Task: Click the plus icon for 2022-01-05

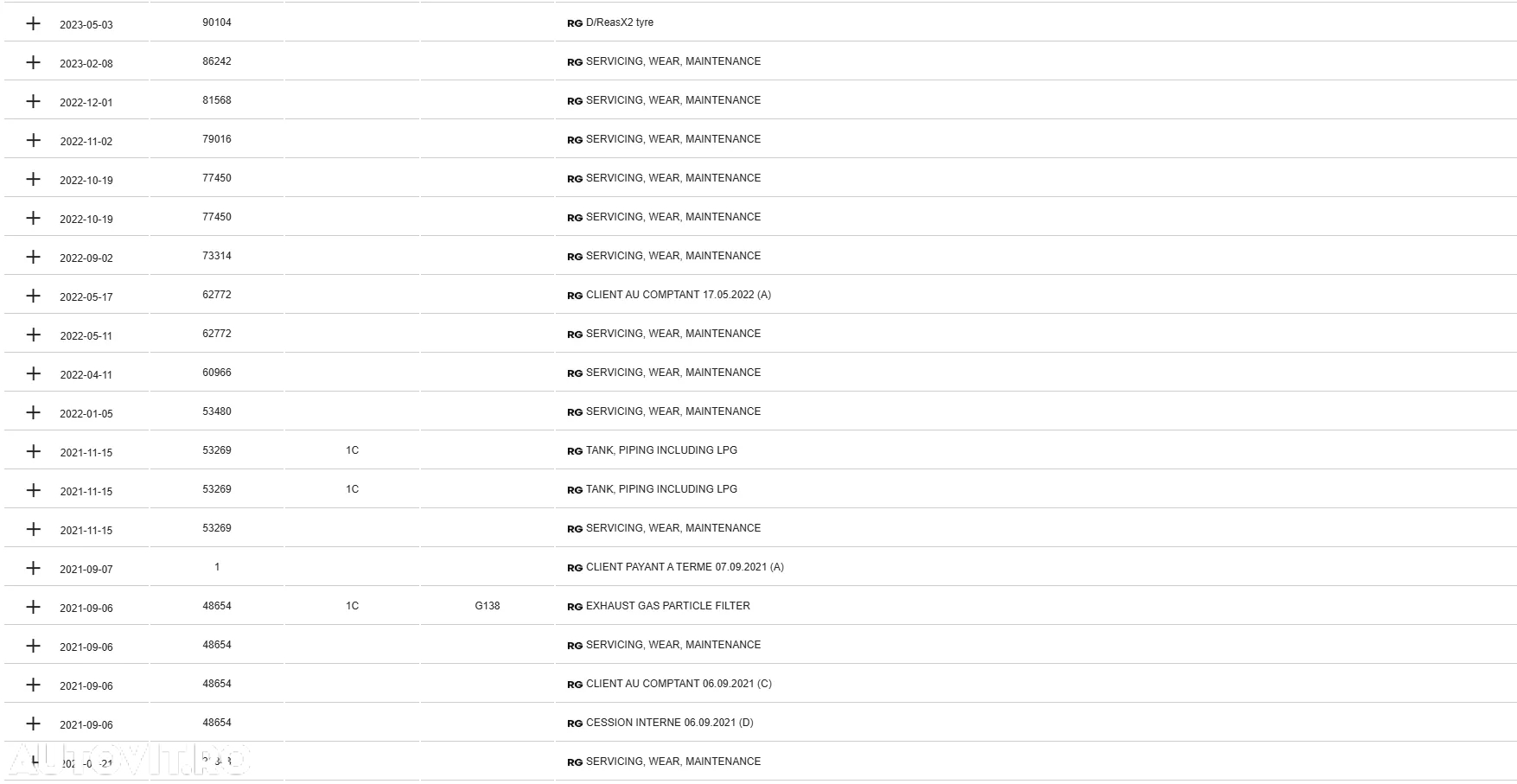Action: click(33, 412)
